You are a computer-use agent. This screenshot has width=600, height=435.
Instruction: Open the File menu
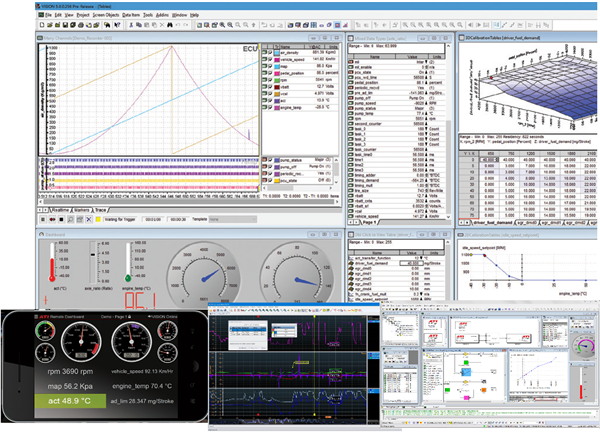49,15
